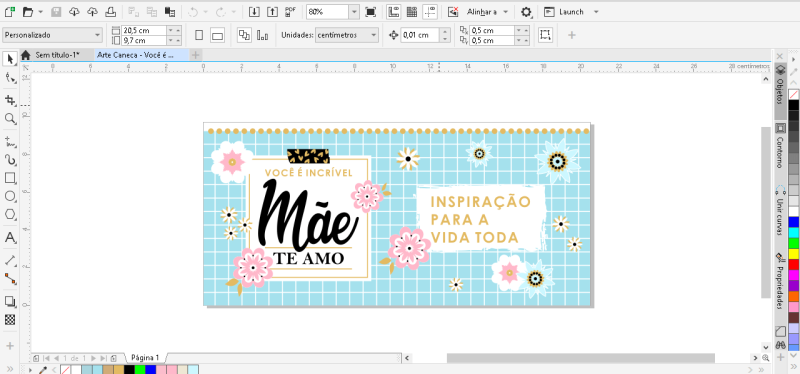Screen dimensions: 800x374
Task: Click the nudge distance 0,01 cm field
Action: (x=419, y=35)
